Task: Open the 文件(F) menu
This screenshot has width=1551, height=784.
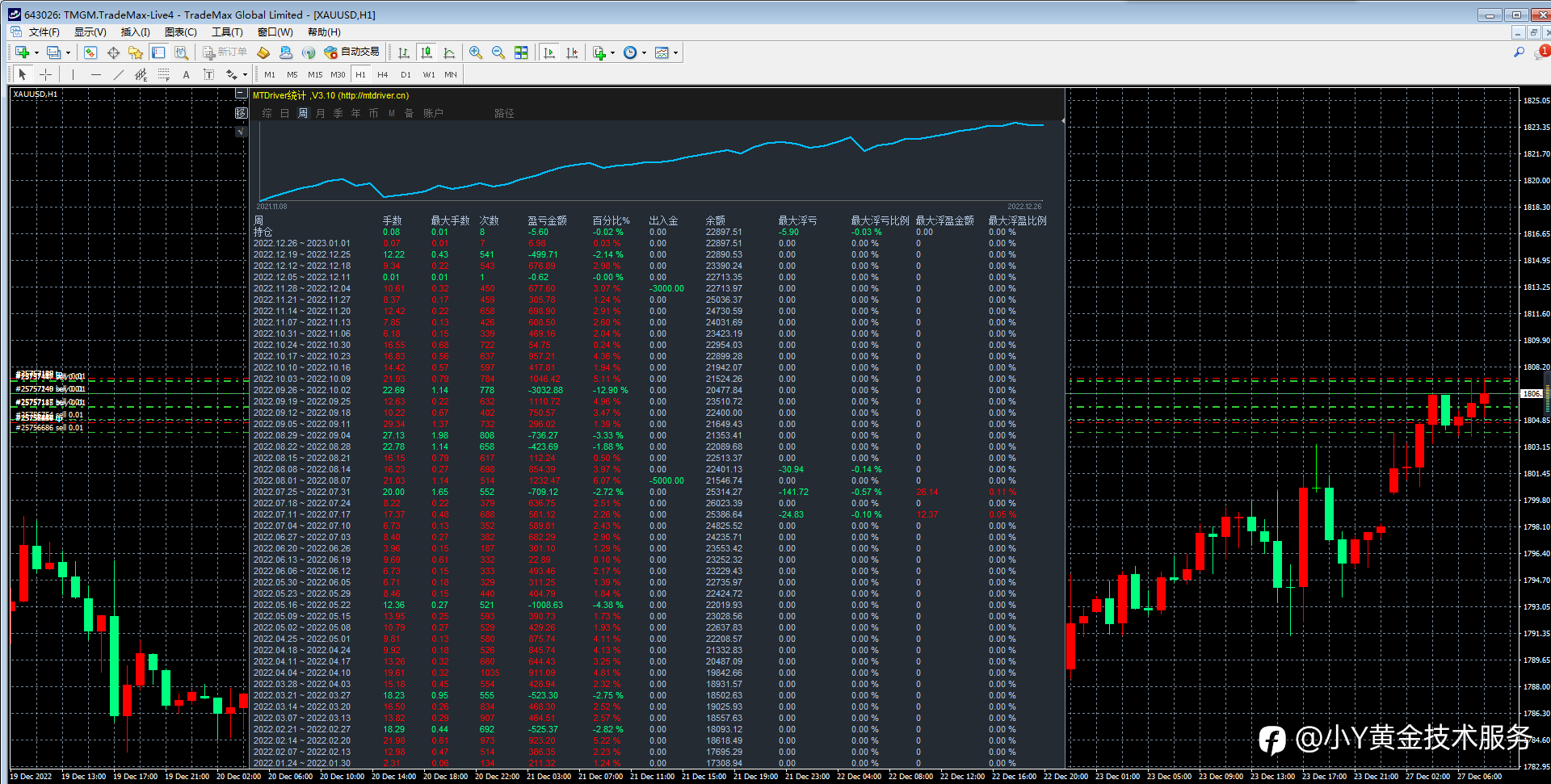Action: tap(44, 32)
